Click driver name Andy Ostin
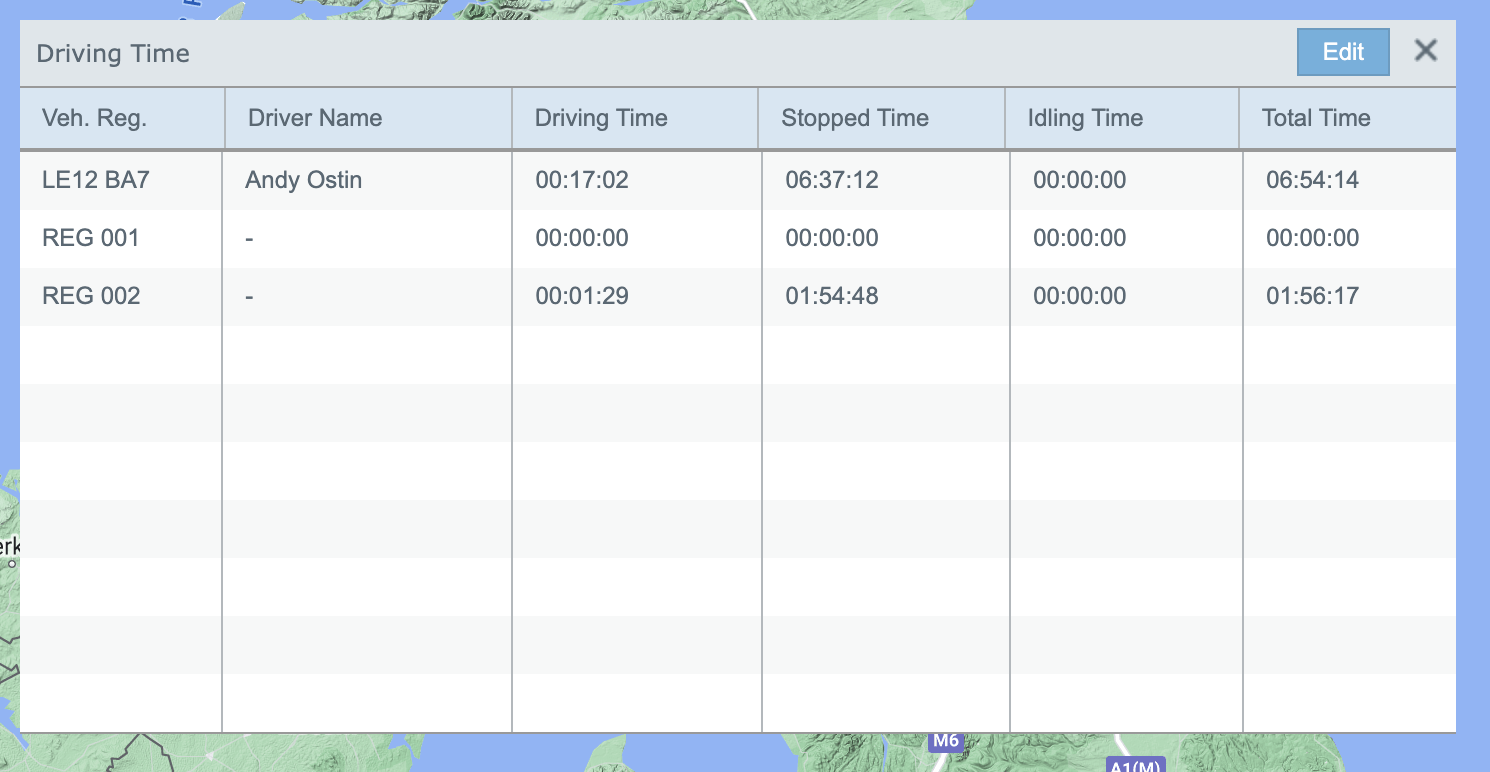 [x=304, y=180]
